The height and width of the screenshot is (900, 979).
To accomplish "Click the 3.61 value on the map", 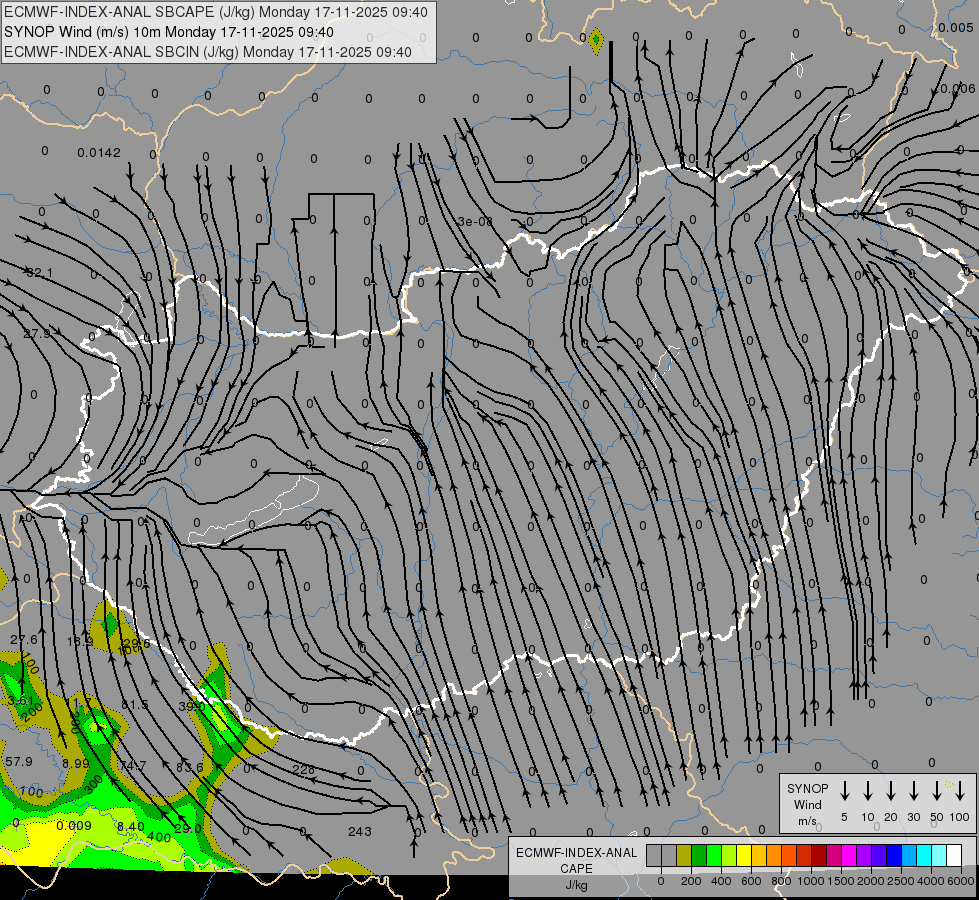I will (21, 701).
